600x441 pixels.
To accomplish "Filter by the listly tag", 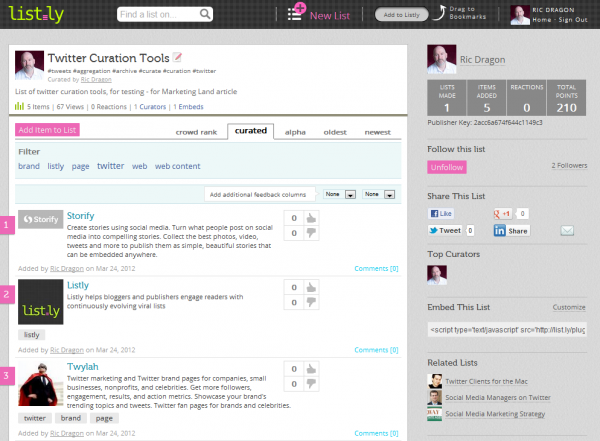I will [55, 166].
